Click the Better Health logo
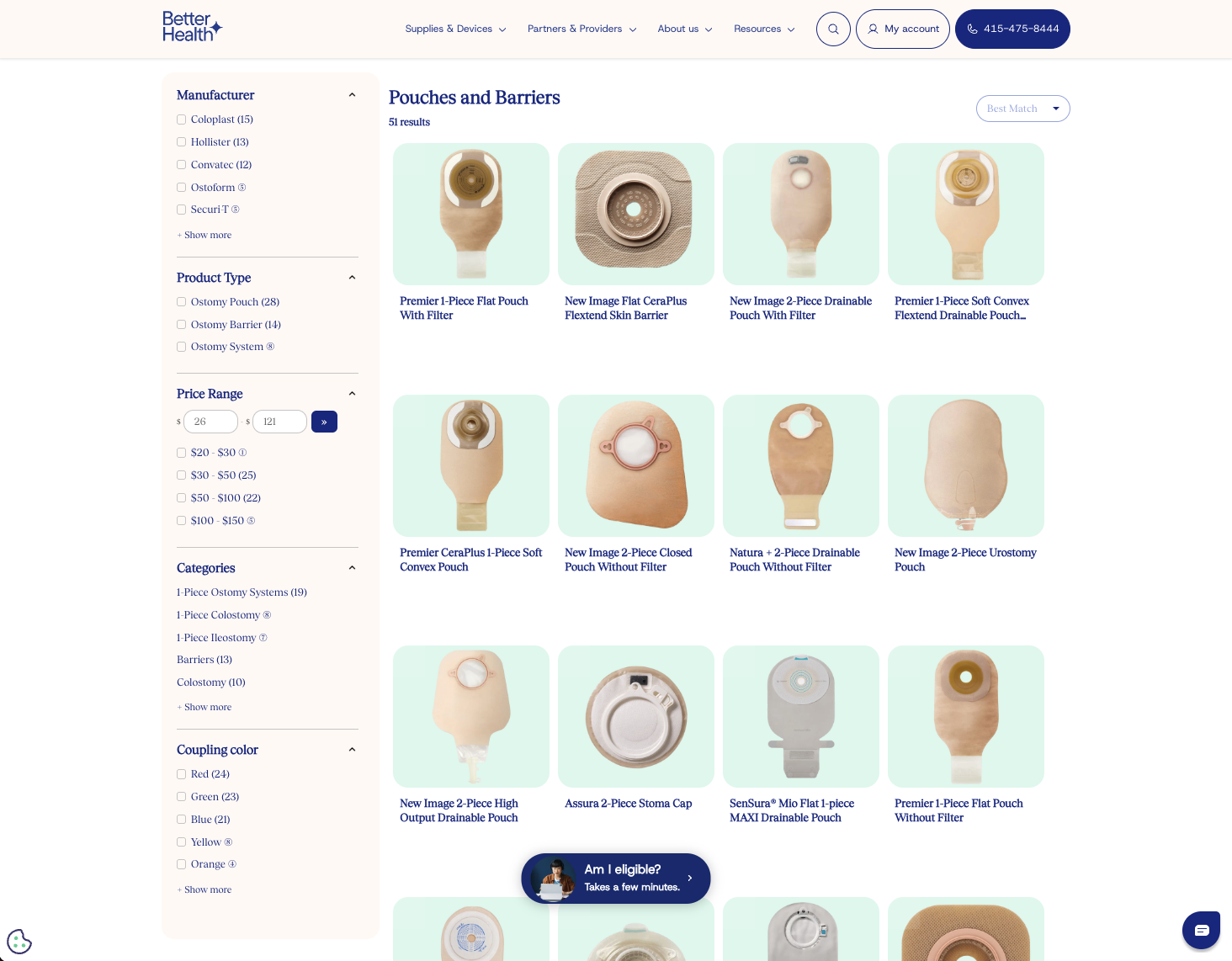This screenshot has height=961, width=1232. (x=192, y=27)
